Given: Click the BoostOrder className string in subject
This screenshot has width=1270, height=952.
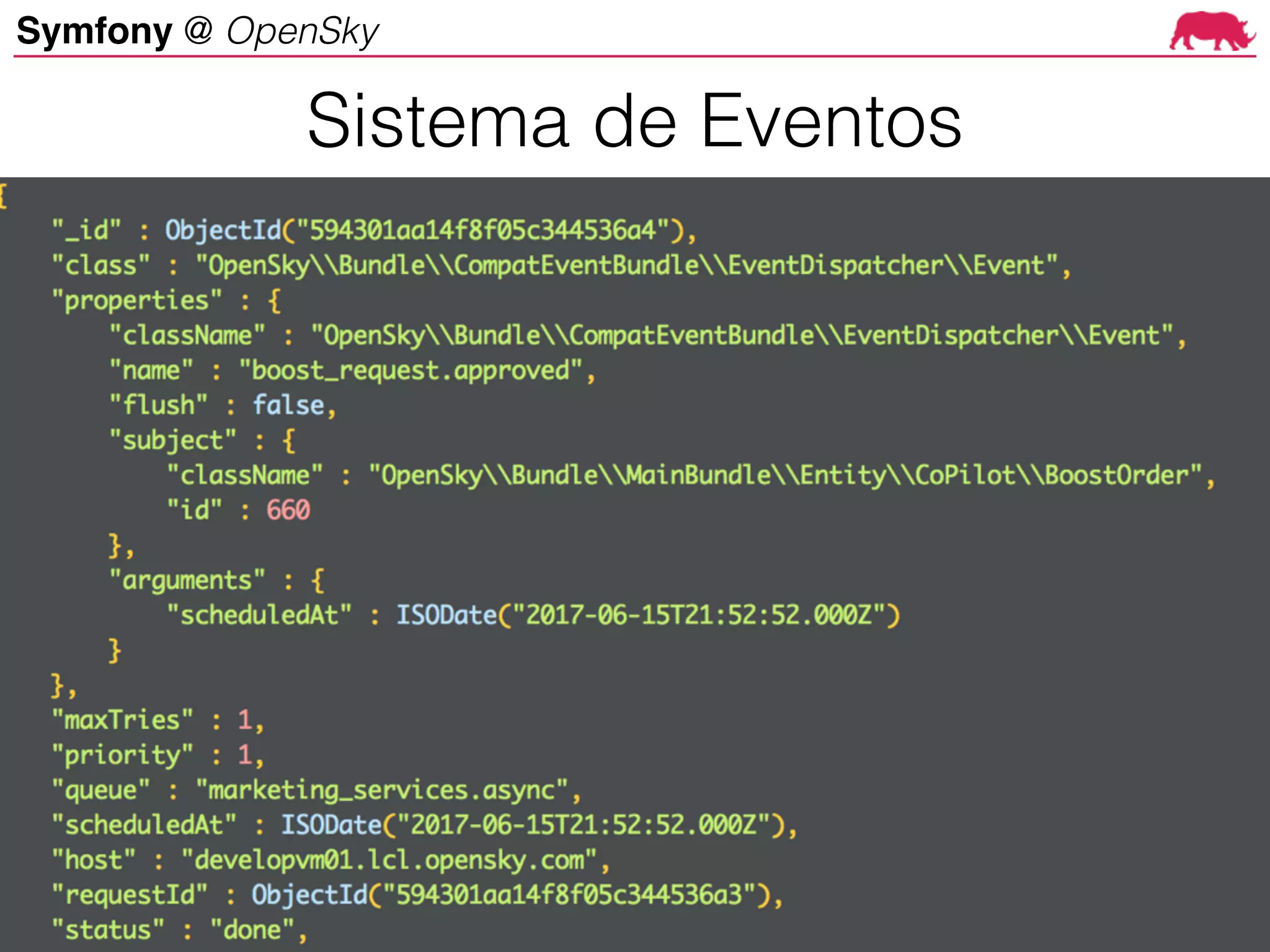Looking at the screenshot, I should (785, 476).
